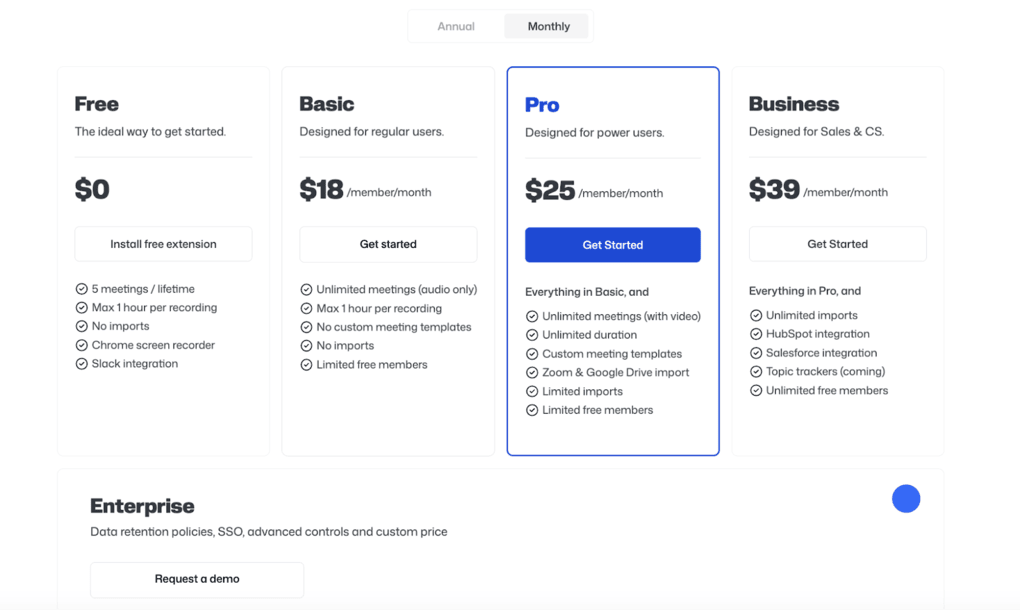Click the checkmark icon beside HubSpot integration
Image resolution: width=1020 pixels, height=610 pixels.
[x=756, y=334]
